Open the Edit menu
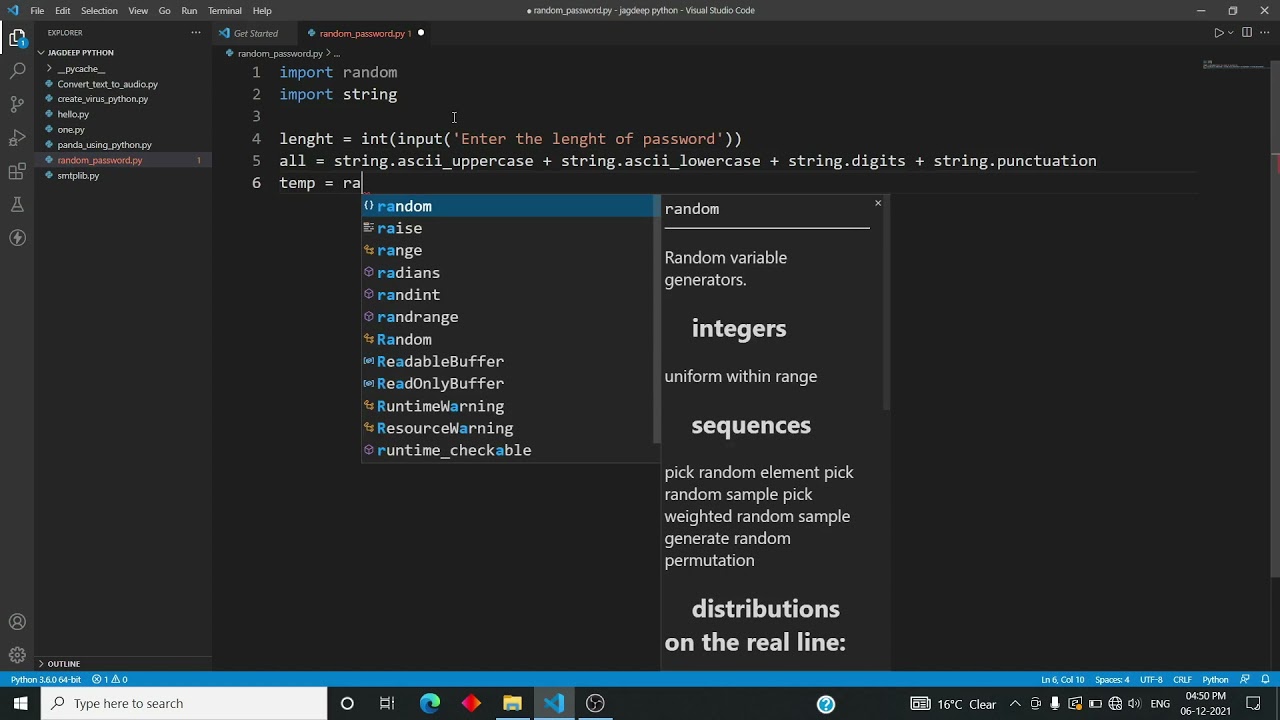This screenshot has height=720, width=1280. [x=63, y=10]
